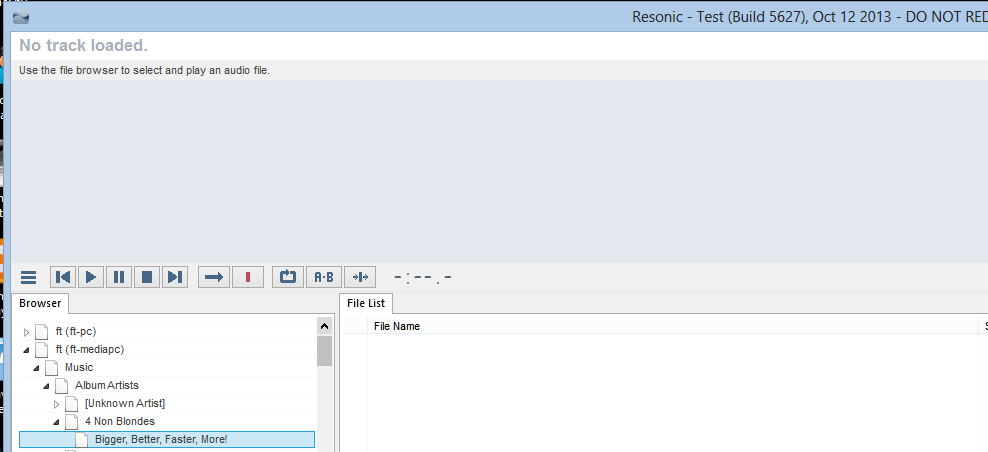
Task: Collapse the ft (ft-mediapc) node
Action: 27,350
